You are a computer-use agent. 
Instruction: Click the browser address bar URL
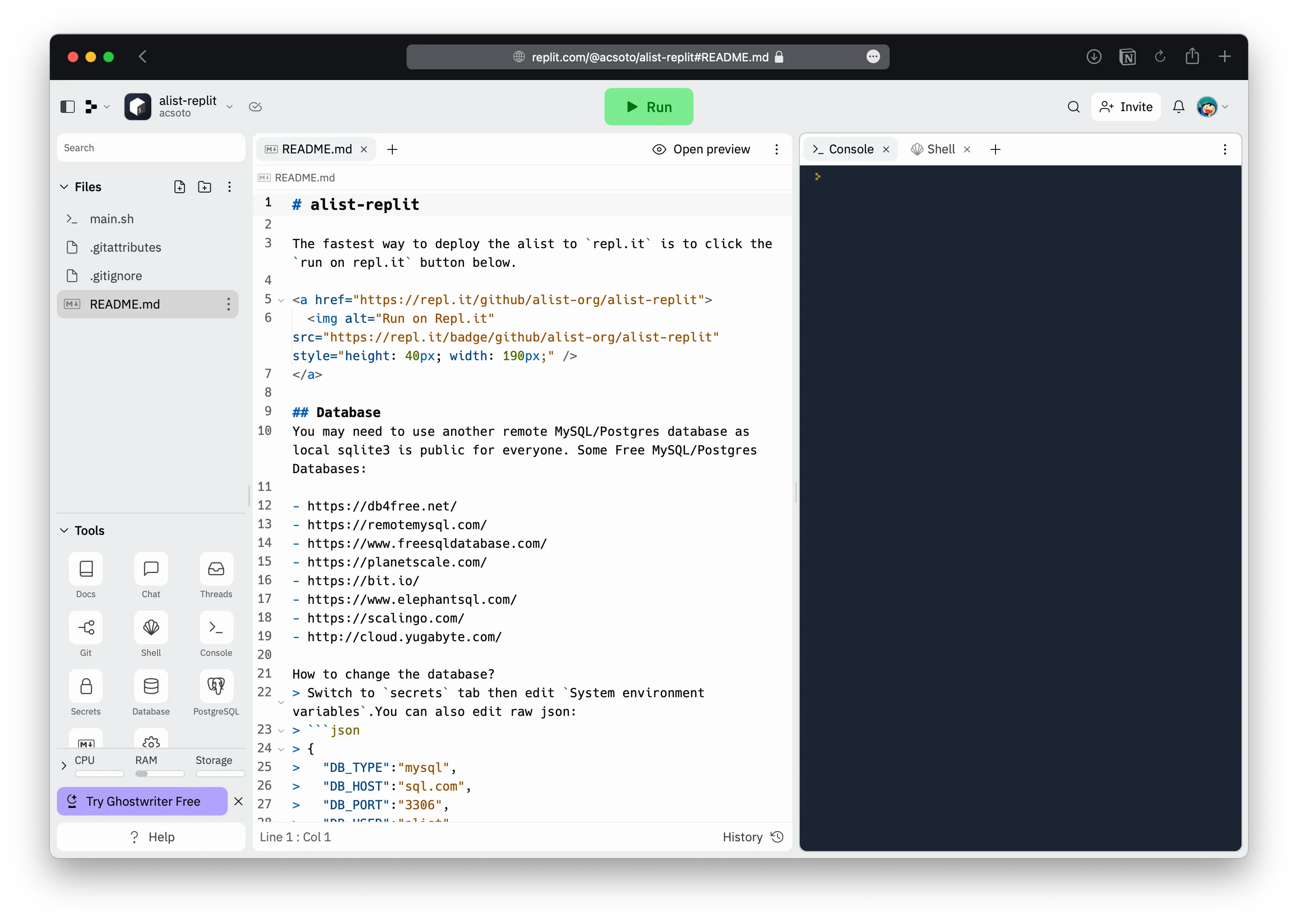click(650, 57)
